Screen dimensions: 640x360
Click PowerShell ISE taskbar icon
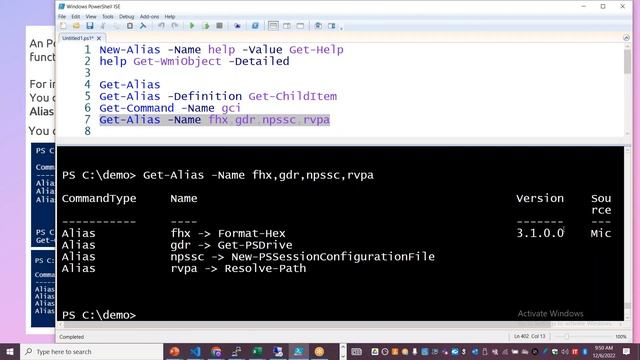pos(299,351)
